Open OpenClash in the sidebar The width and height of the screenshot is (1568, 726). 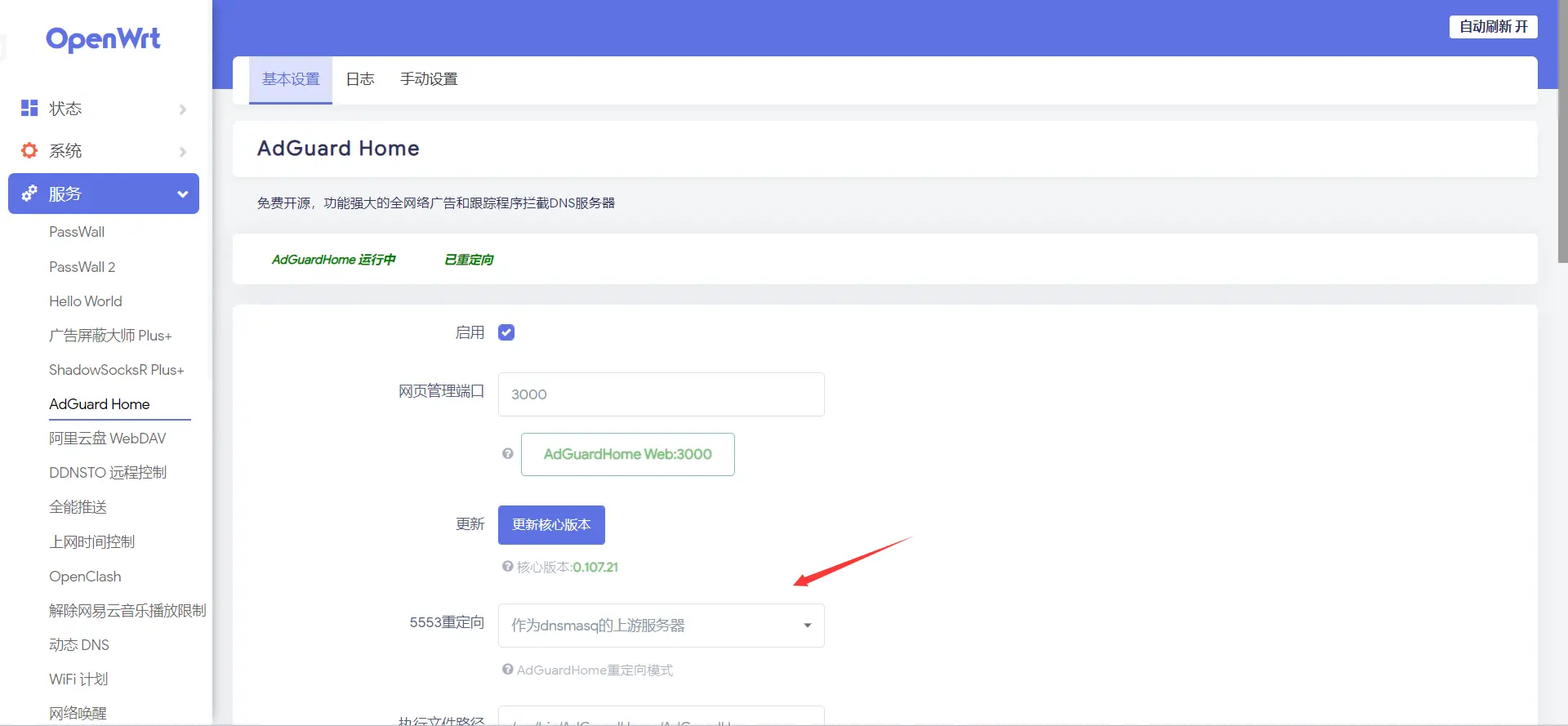click(x=85, y=577)
